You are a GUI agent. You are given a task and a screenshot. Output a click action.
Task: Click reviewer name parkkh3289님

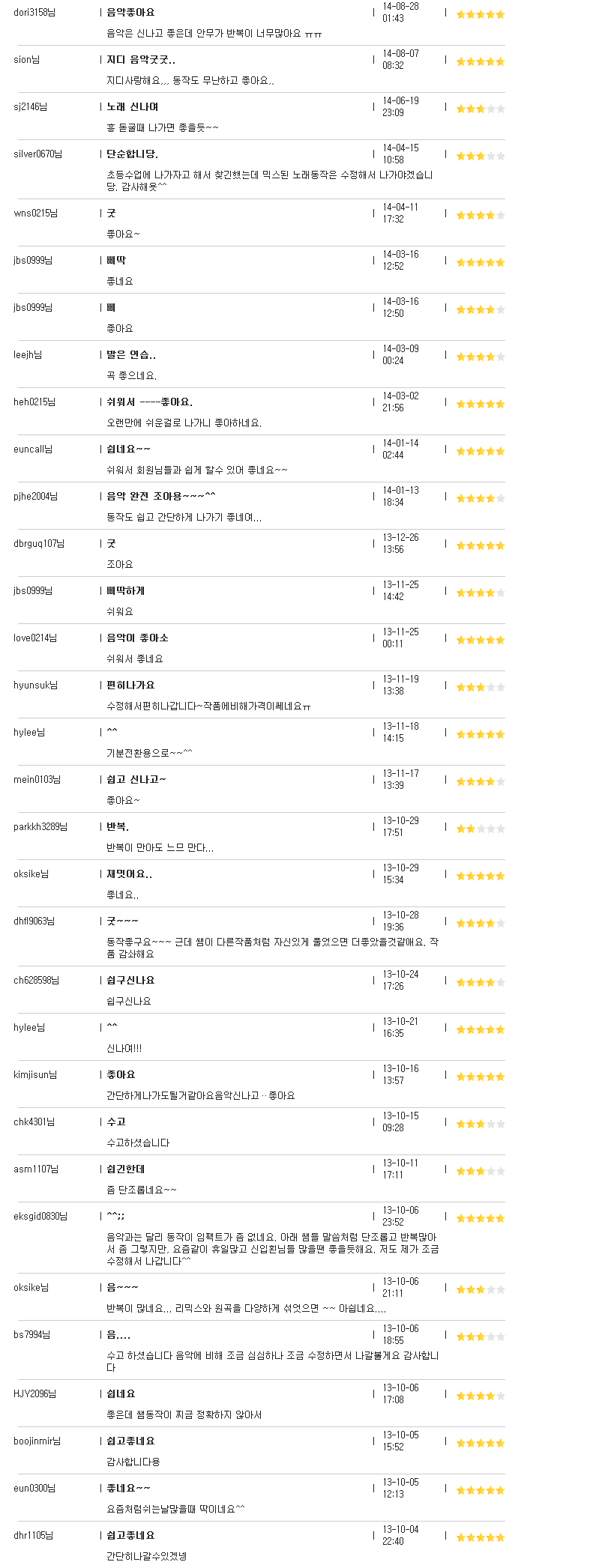40,827
